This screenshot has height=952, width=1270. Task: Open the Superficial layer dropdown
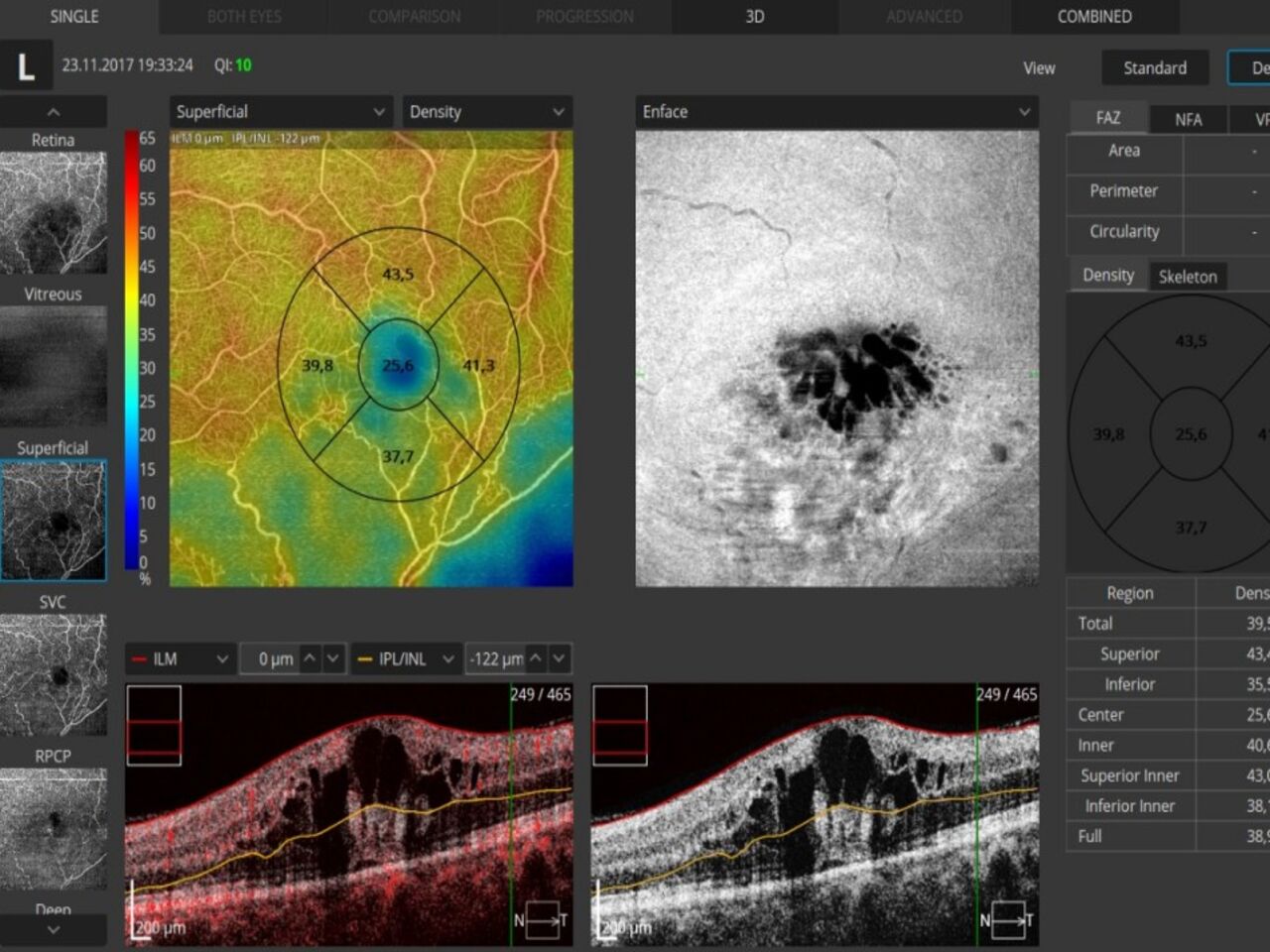coord(281,112)
